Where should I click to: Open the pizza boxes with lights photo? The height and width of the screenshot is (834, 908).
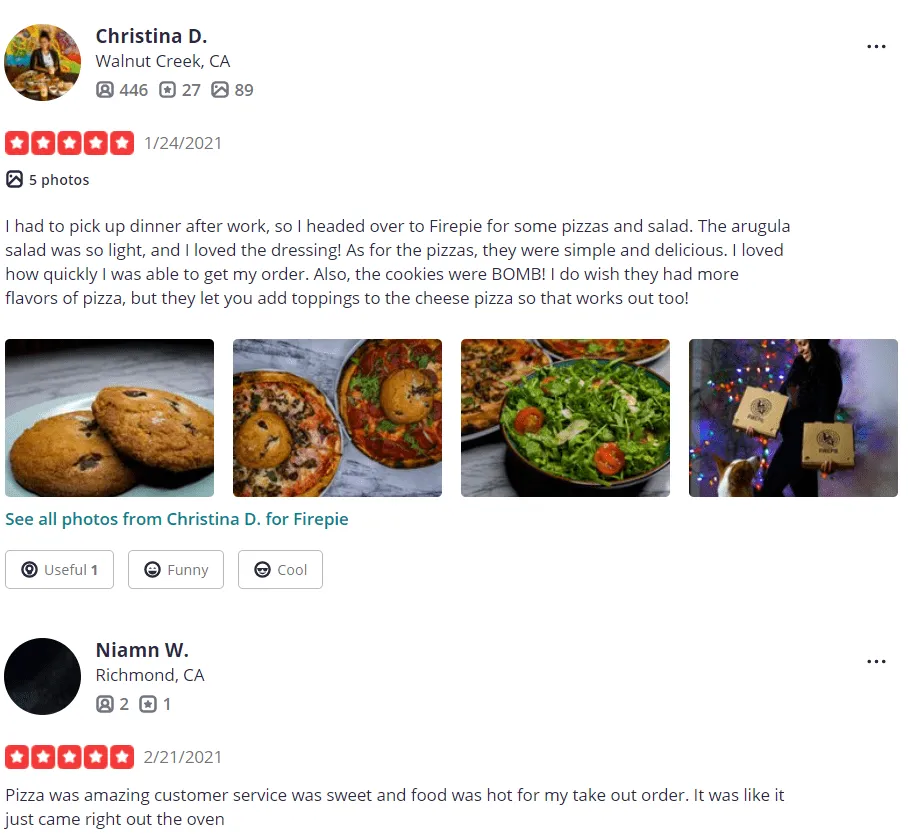793,418
